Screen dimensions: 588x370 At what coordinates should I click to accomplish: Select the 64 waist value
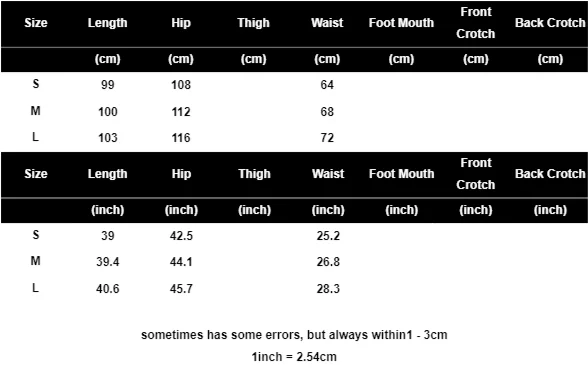tap(327, 85)
